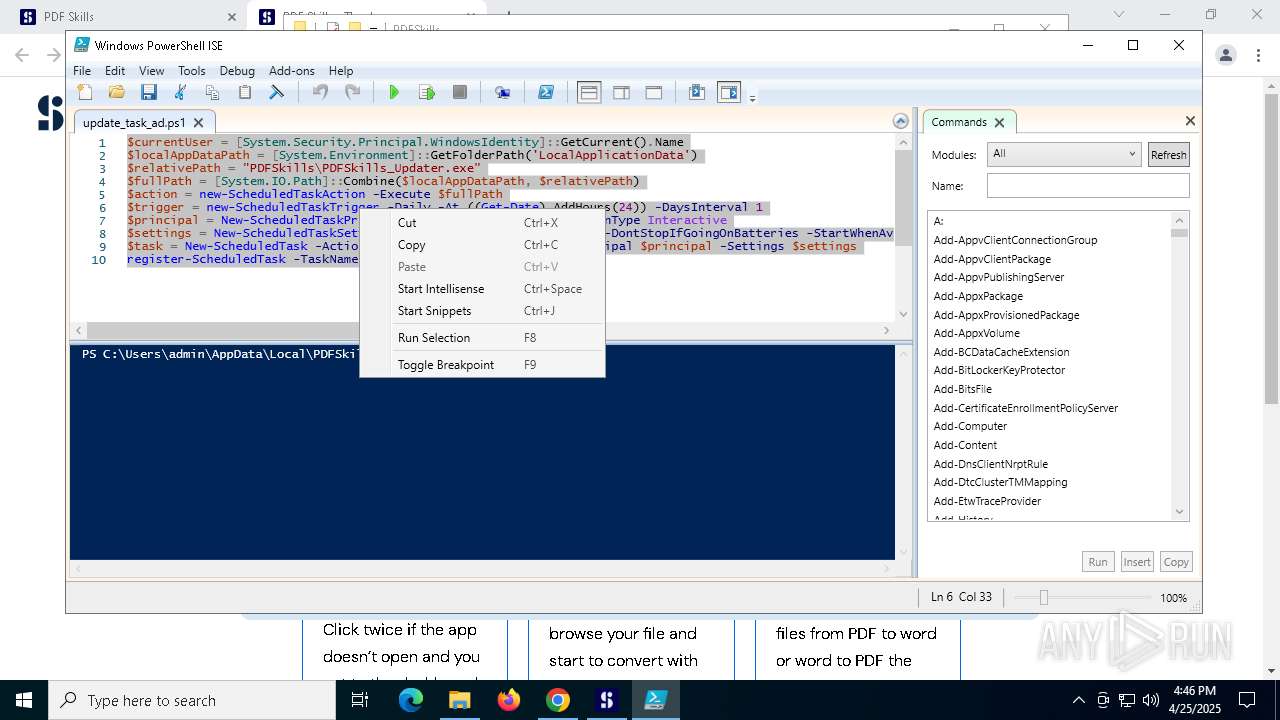Click the Redo toolbar arrow
The width and height of the screenshot is (1280, 720).
(x=352, y=92)
